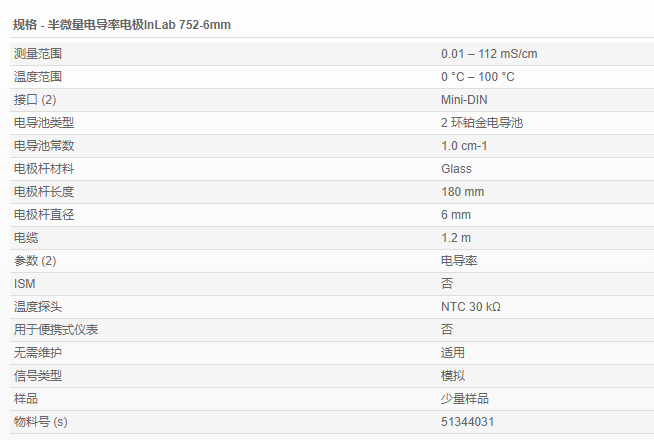Image resolution: width=654 pixels, height=440 pixels.
Task: Click the 参数 (2) label
Action: (x=36, y=261)
